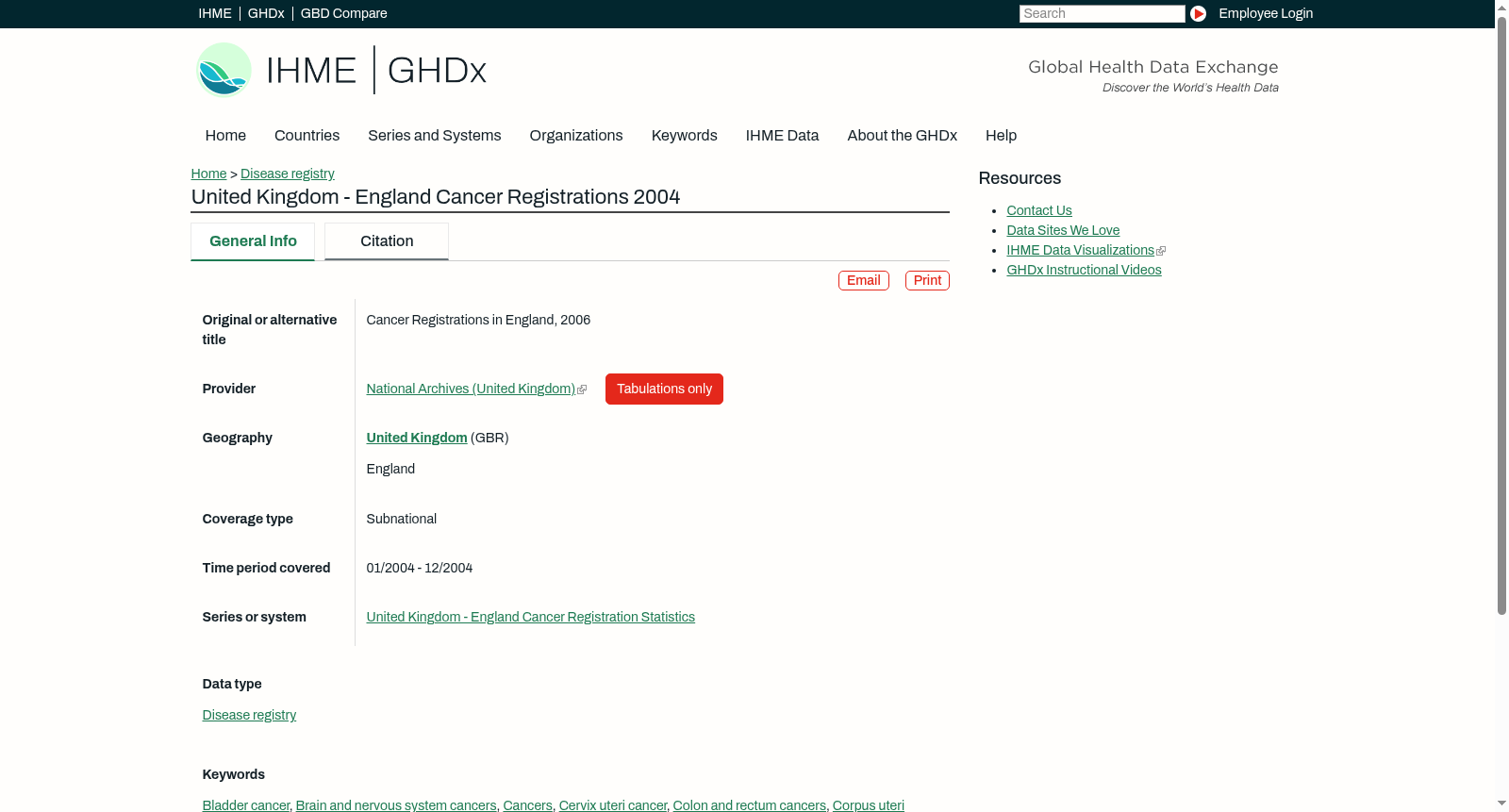Image resolution: width=1509 pixels, height=812 pixels.
Task: Open the General Info tab
Action: pos(253,241)
